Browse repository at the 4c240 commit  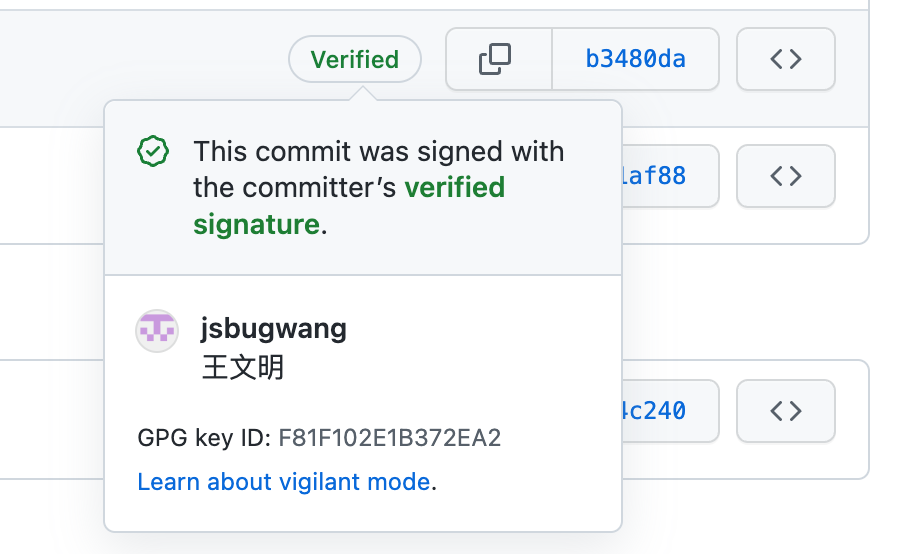pyautogui.click(x=785, y=411)
